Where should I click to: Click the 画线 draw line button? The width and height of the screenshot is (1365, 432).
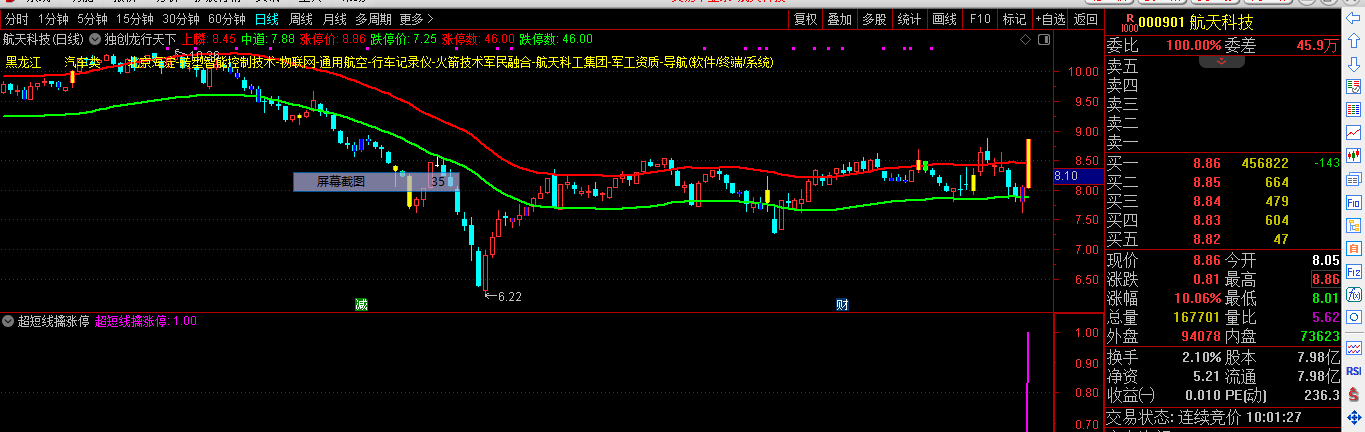pyautogui.click(x=944, y=19)
